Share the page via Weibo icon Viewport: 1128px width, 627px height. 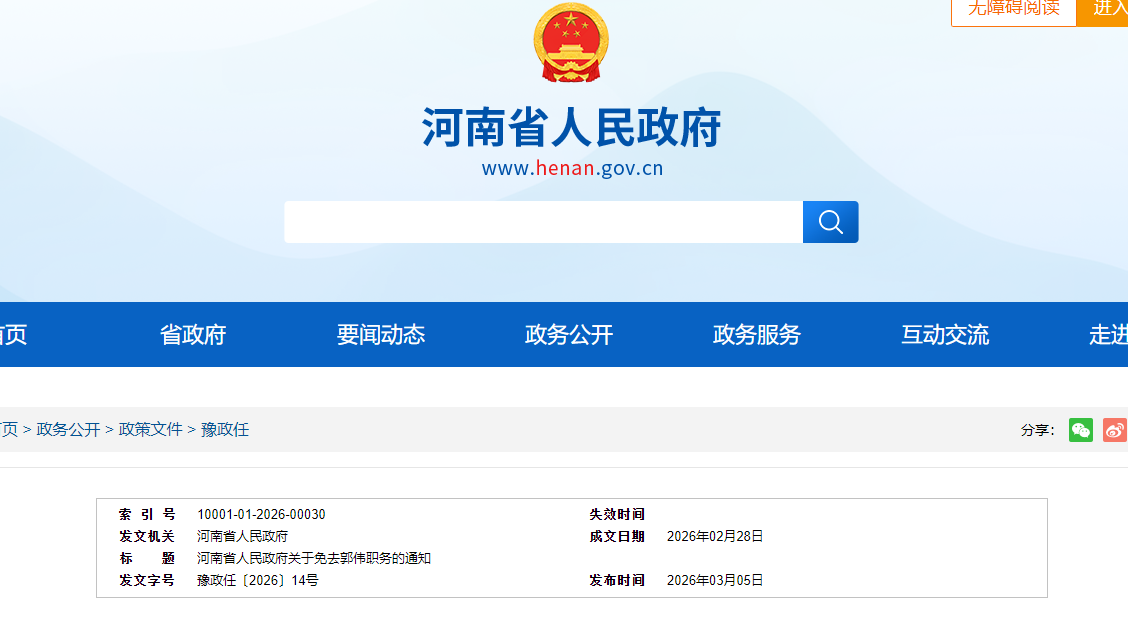pyautogui.click(x=1114, y=430)
